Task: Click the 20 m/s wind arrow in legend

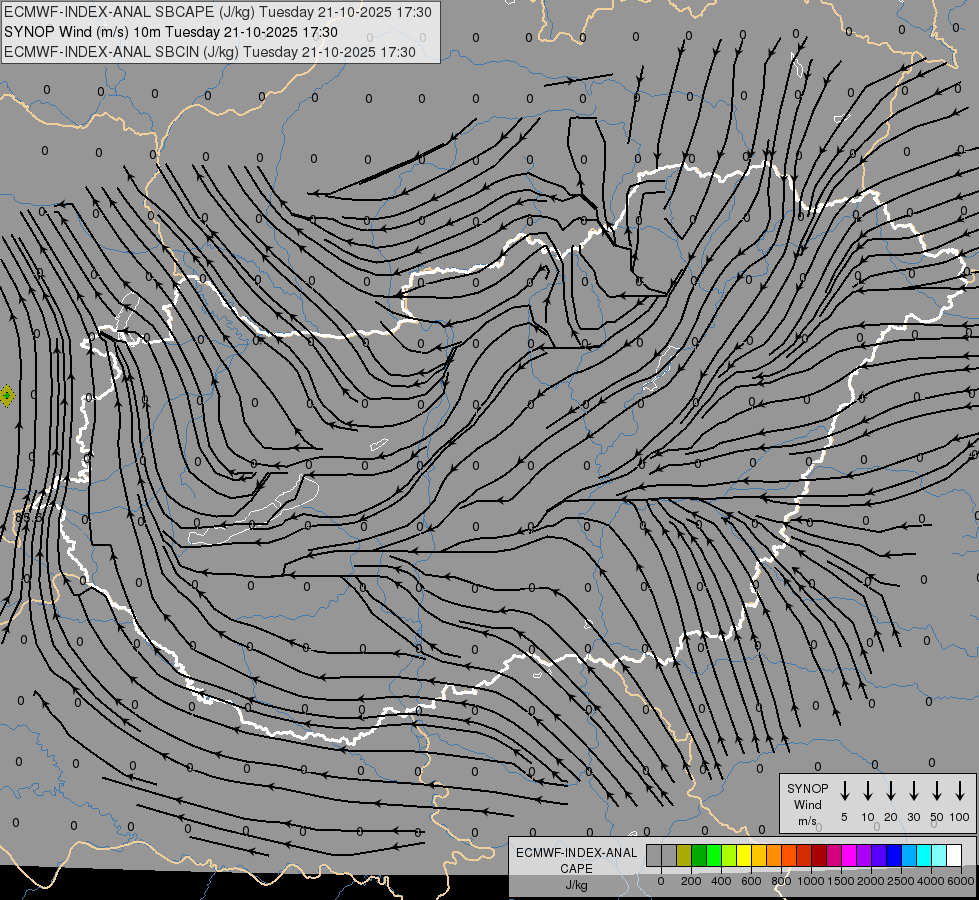Action: (x=891, y=790)
